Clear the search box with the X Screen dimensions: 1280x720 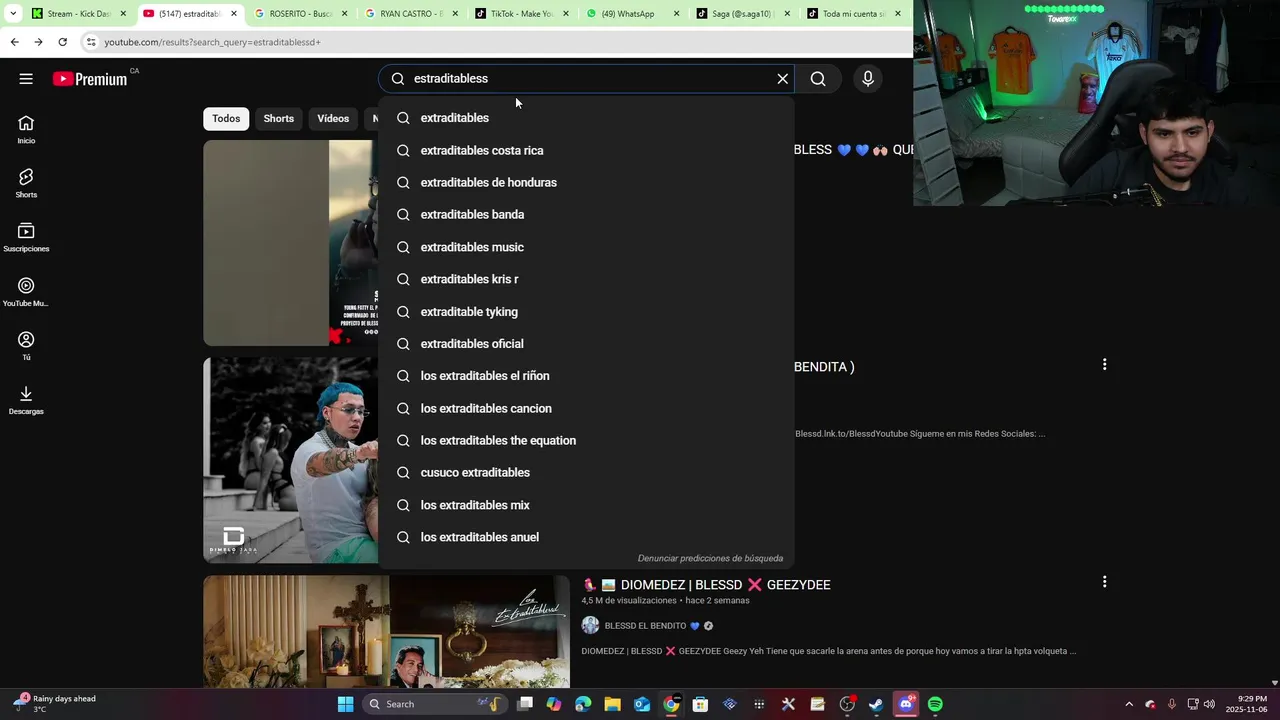783,79
